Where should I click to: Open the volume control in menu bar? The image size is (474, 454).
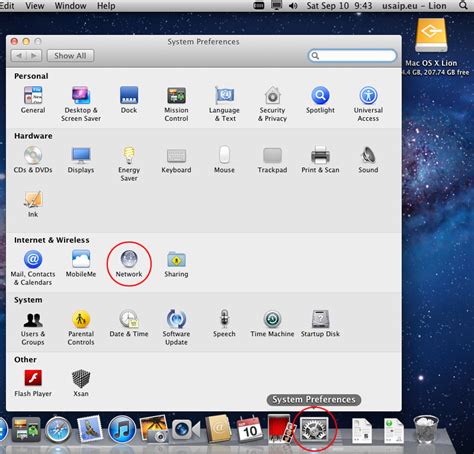point(293,6)
